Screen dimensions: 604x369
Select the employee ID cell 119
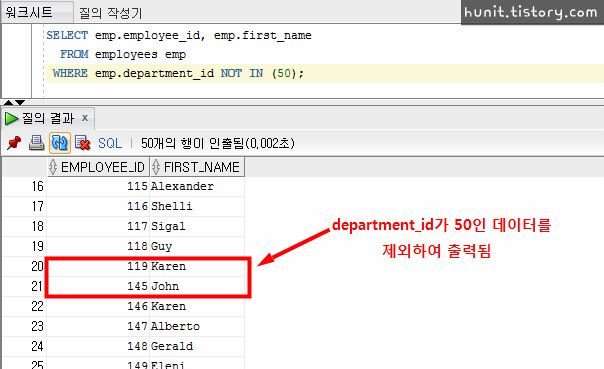click(x=98, y=267)
